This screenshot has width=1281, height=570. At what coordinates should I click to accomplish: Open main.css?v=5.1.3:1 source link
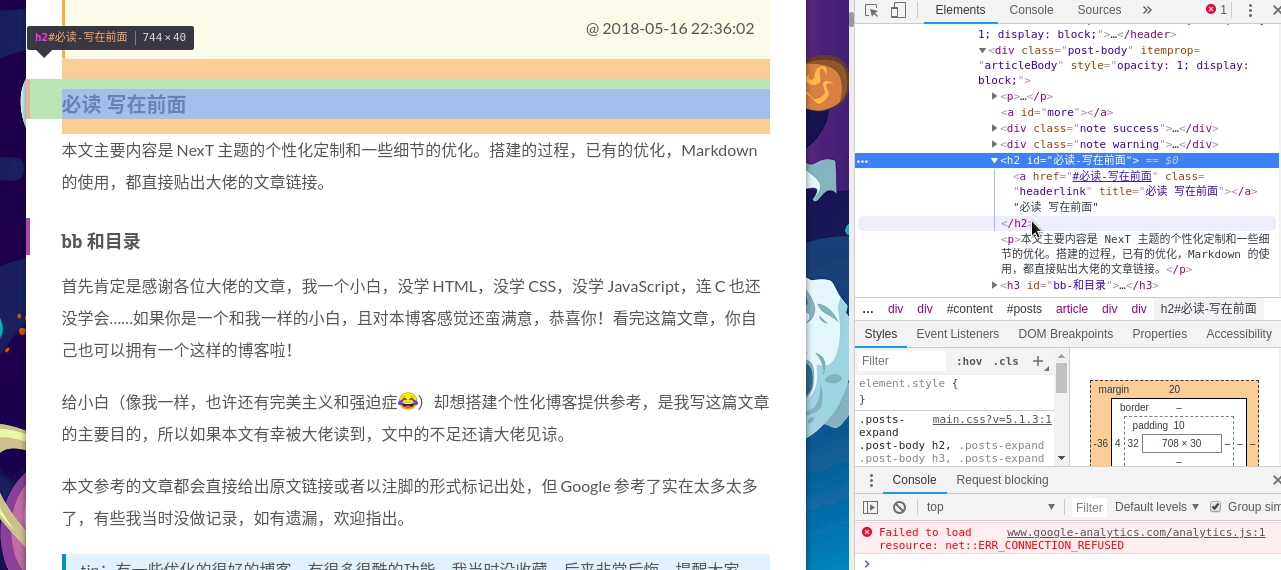pyautogui.click(x=992, y=420)
